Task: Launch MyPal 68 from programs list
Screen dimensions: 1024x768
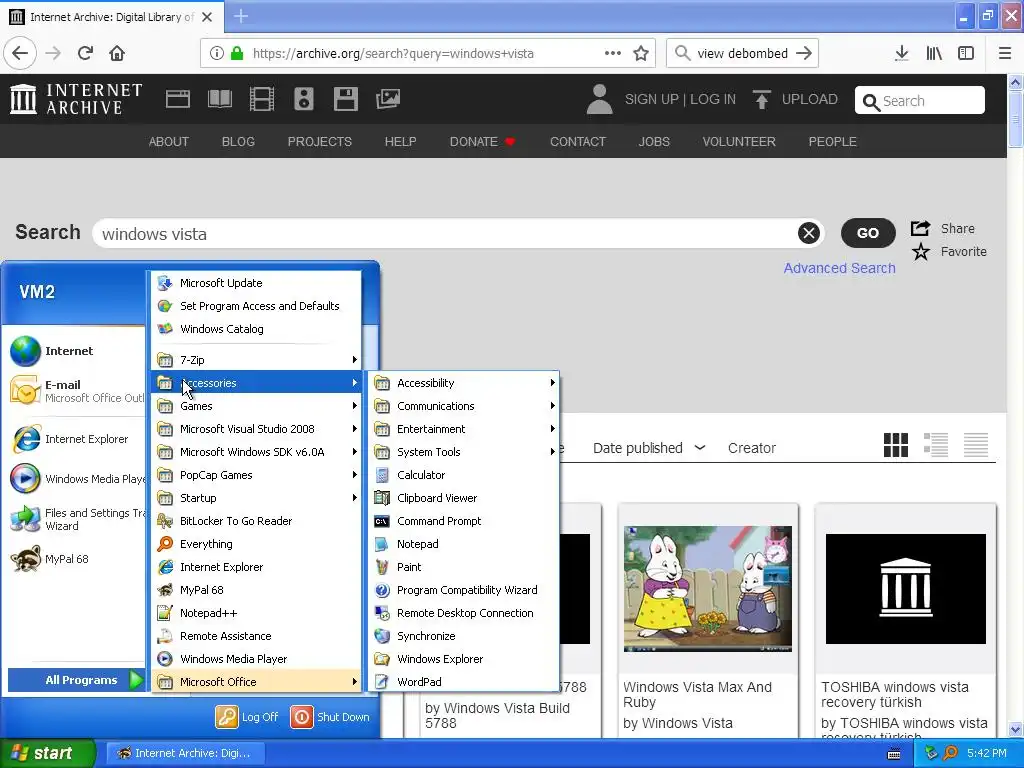Action: click(256, 590)
